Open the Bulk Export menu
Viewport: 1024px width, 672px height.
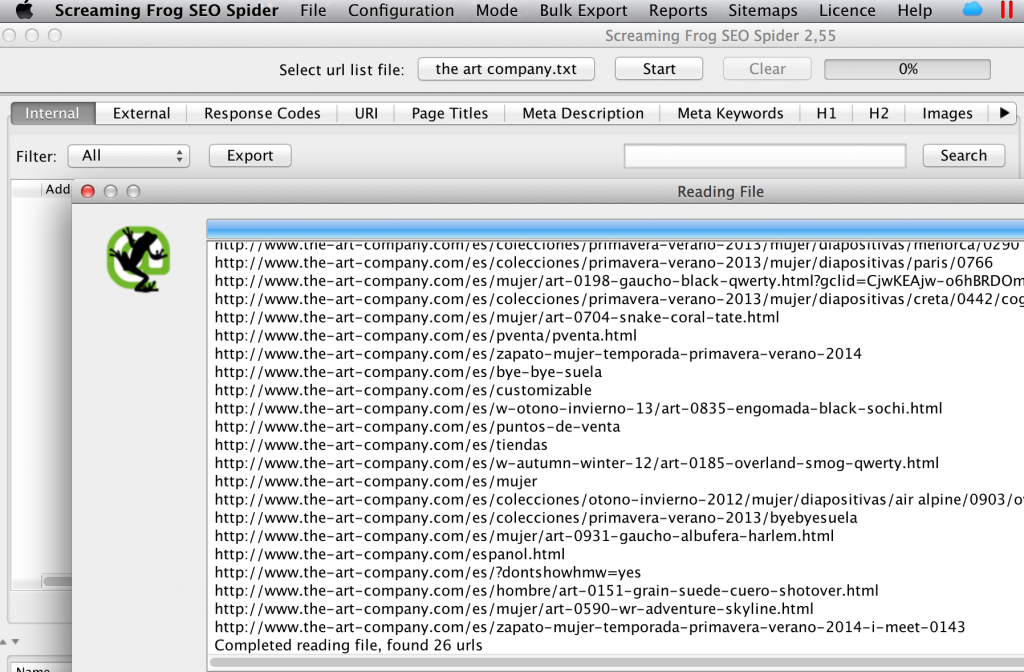point(583,11)
